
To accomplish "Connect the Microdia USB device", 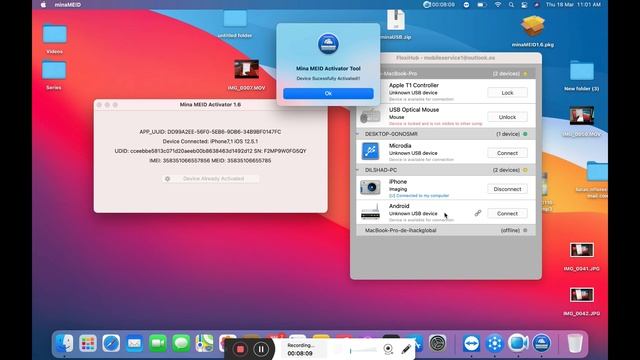I will coord(507,153).
